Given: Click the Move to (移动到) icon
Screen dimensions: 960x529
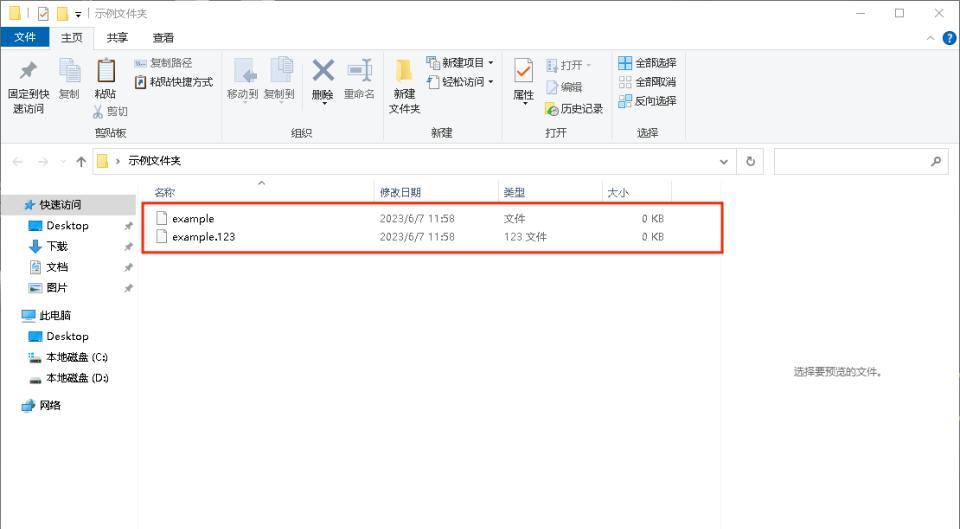Looking at the screenshot, I should coord(244,71).
